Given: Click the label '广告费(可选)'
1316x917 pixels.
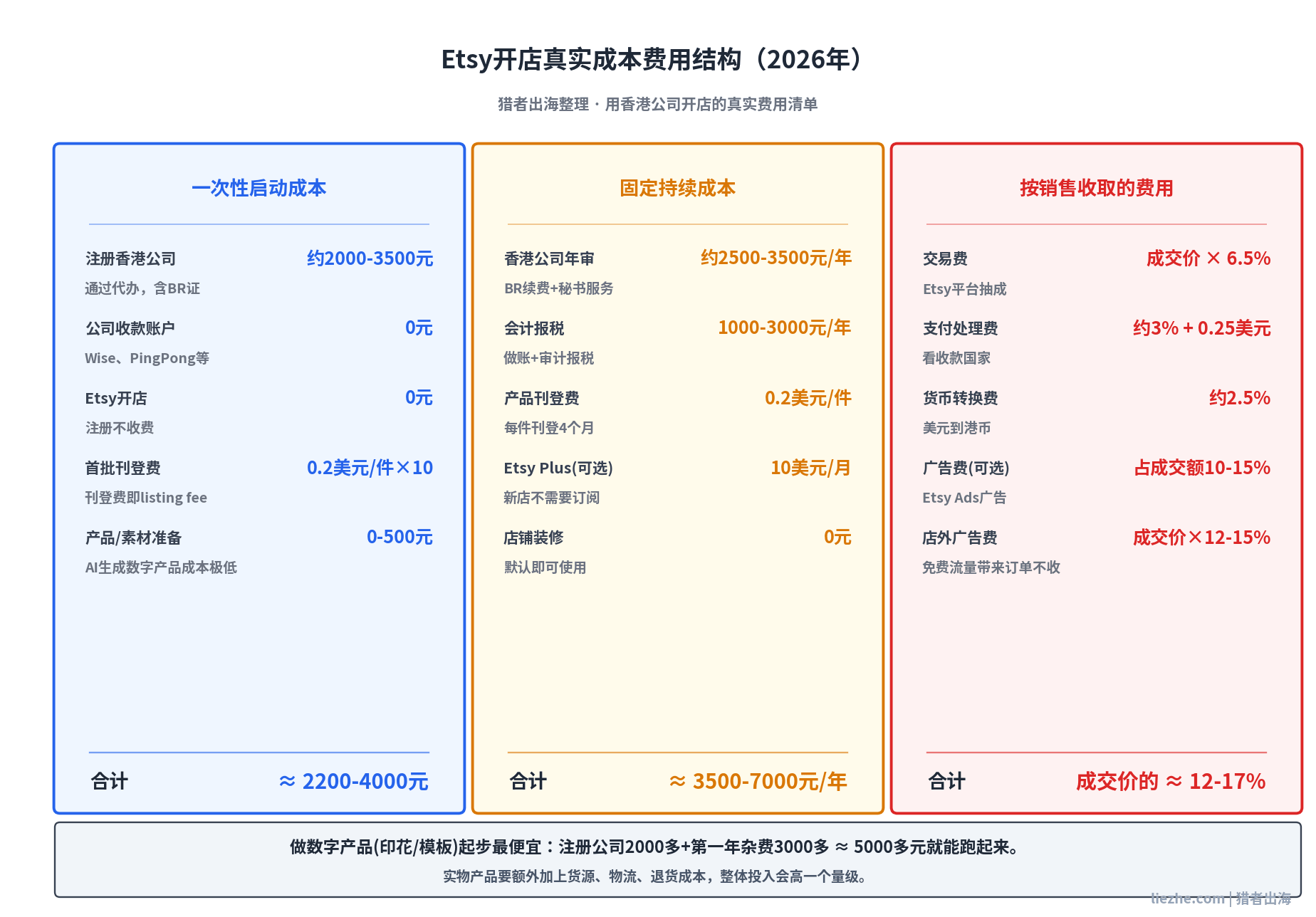Looking at the screenshot, I should 966,468.
